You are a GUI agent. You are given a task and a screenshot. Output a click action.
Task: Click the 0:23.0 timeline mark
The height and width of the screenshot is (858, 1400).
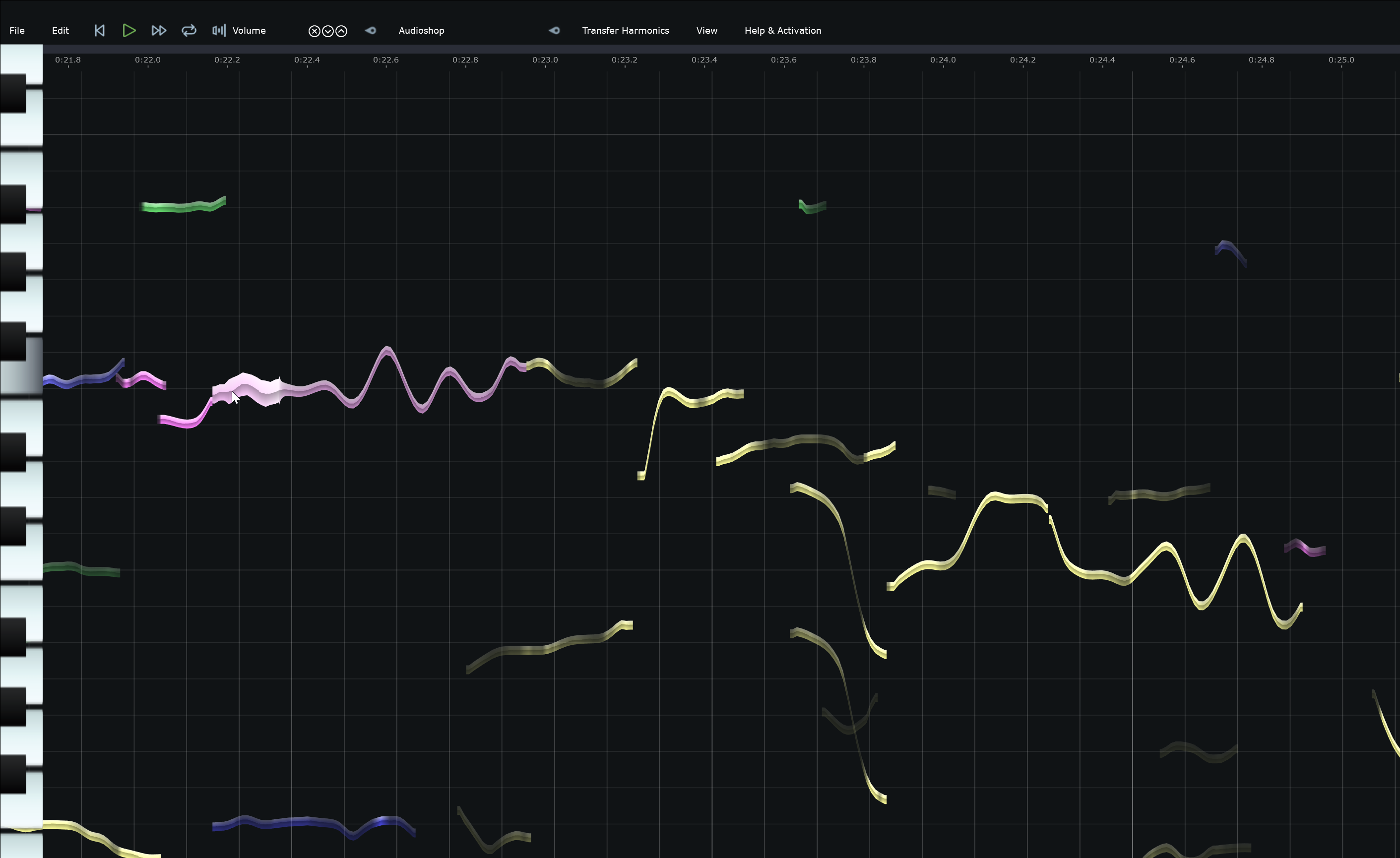pos(545,60)
